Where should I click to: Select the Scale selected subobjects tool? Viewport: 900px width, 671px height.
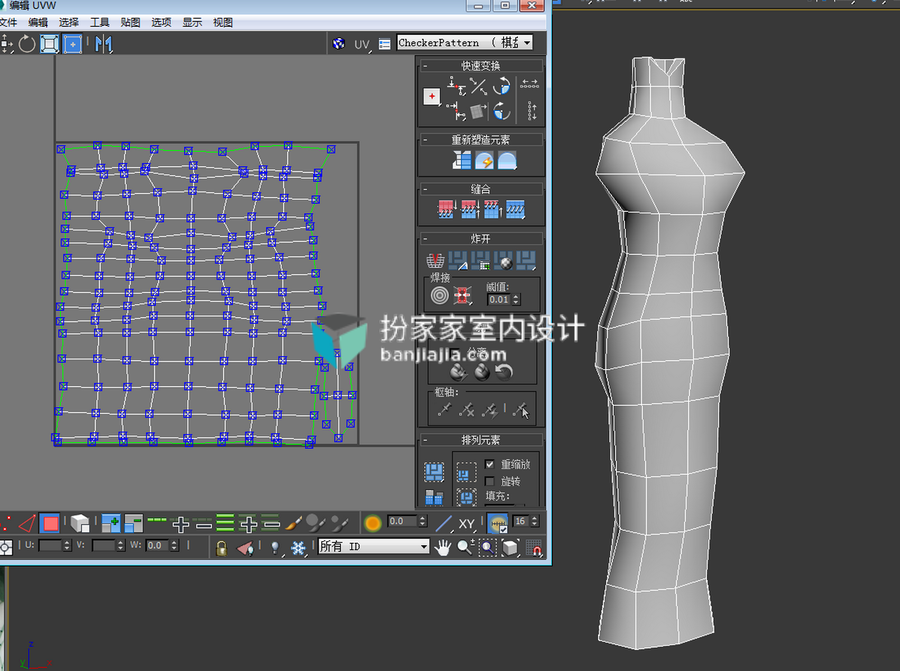point(49,44)
